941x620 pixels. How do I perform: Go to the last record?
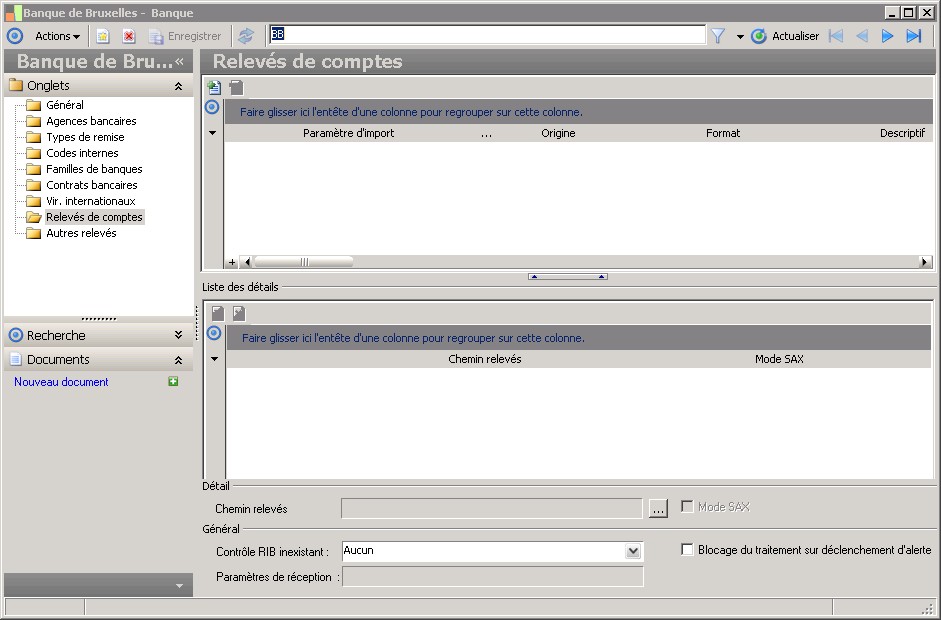tap(913, 36)
